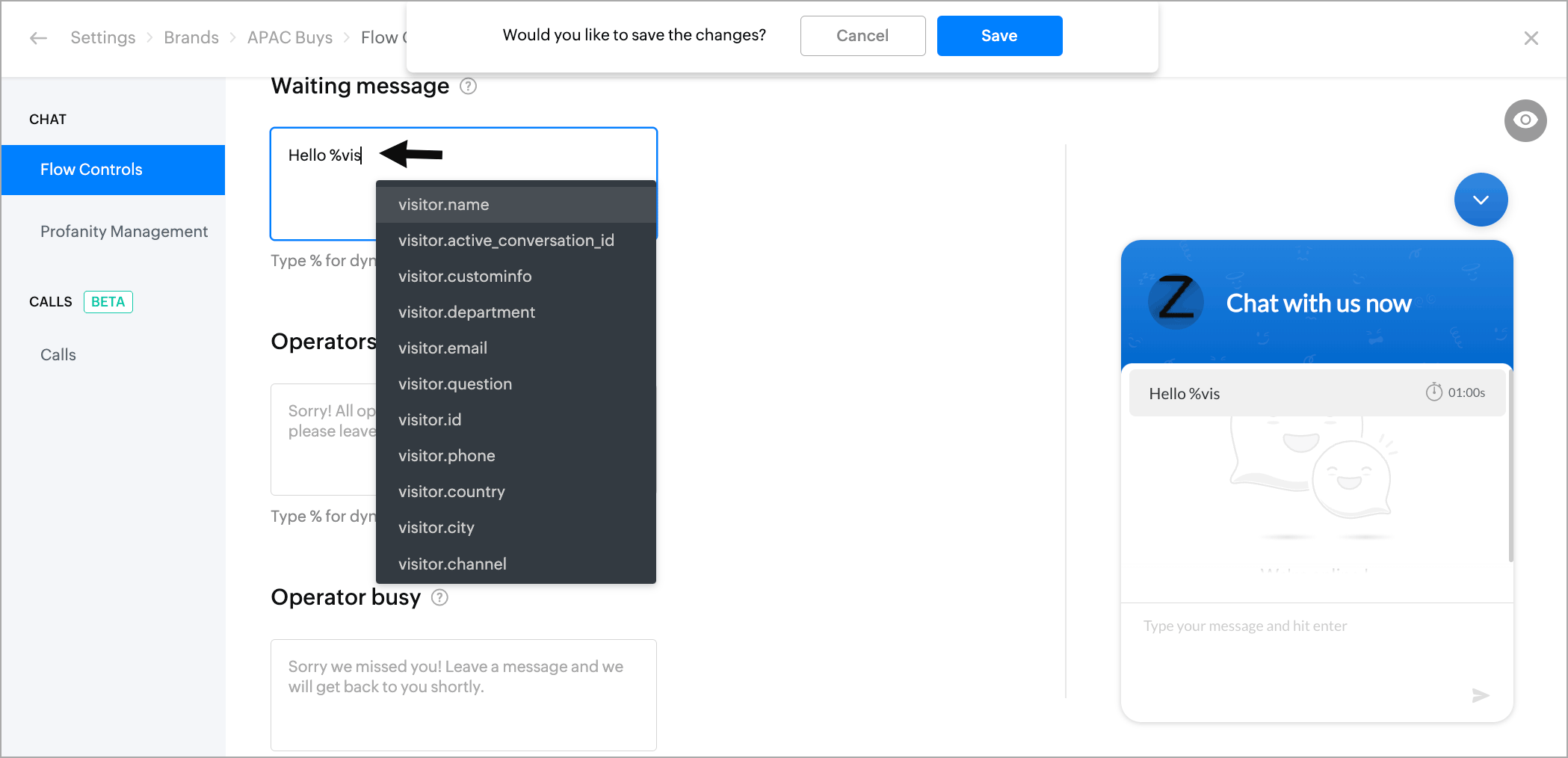The width and height of the screenshot is (1568, 758).
Task: Toggle the widget preview eye icon
Action: pos(1525,120)
